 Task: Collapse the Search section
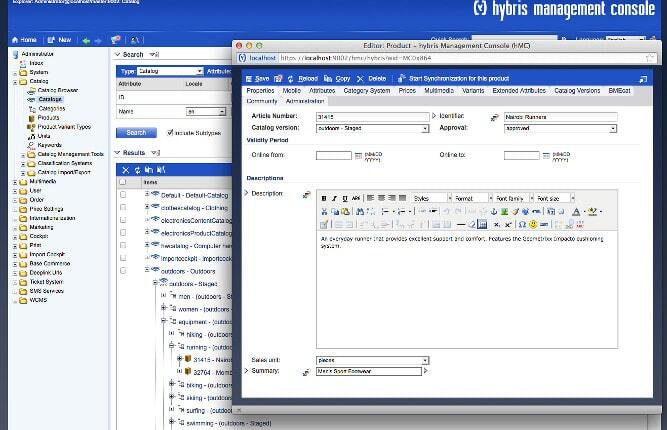point(118,54)
